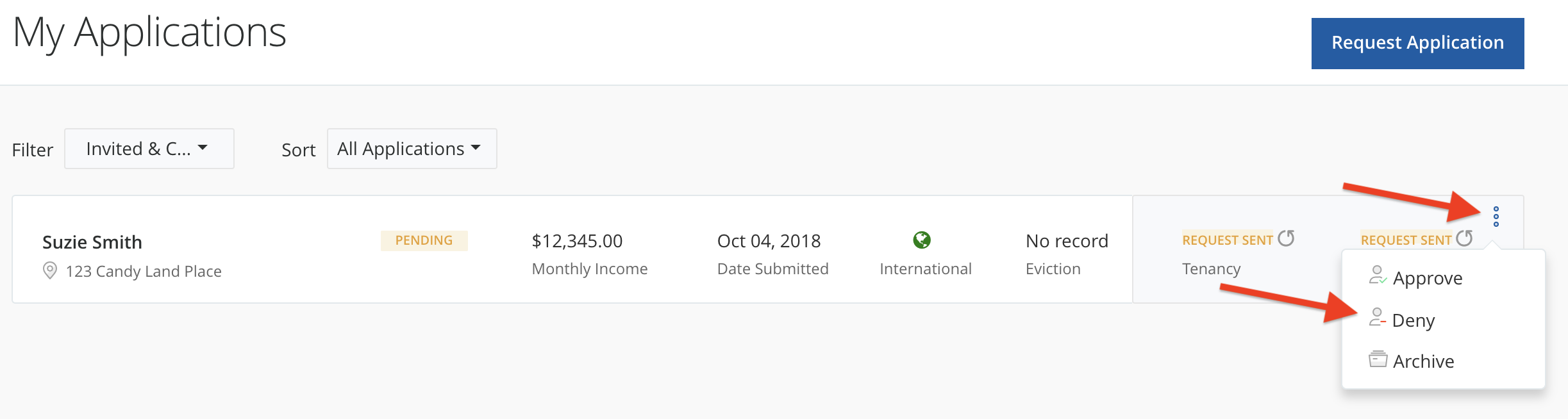The width and height of the screenshot is (1568, 419).
Task: Click the Request Application button
Action: pyautogui.click(x=1417, y=44)
